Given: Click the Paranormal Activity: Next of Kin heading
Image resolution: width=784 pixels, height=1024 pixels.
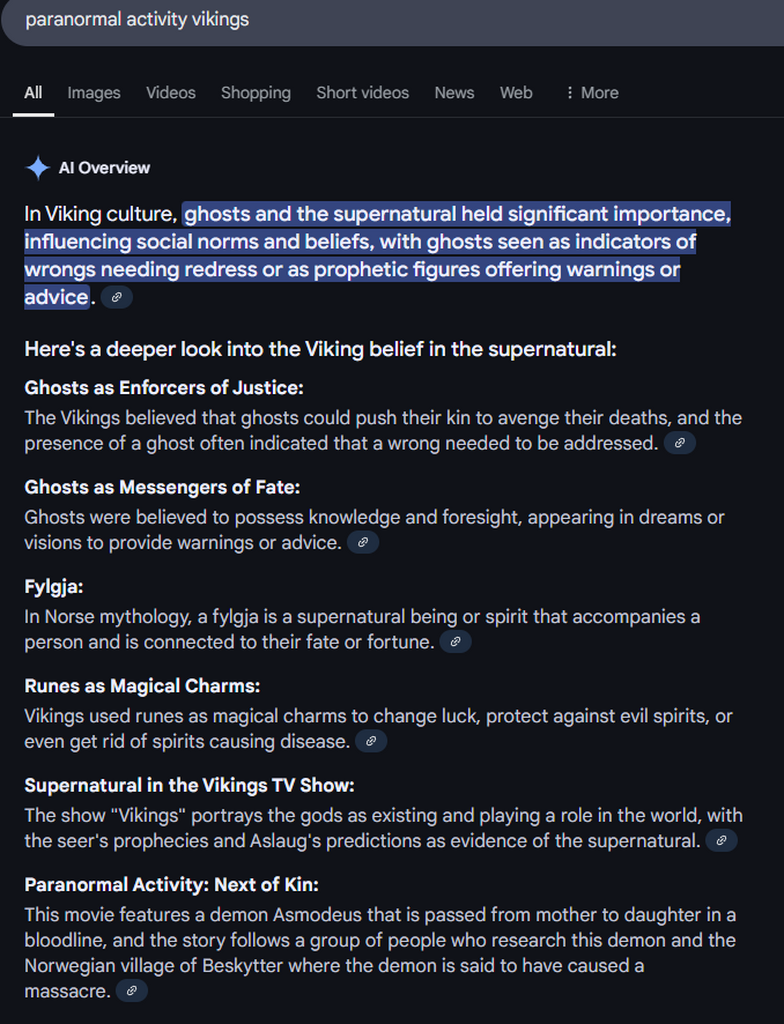Looking at the screenshot, I should (171, 884).
